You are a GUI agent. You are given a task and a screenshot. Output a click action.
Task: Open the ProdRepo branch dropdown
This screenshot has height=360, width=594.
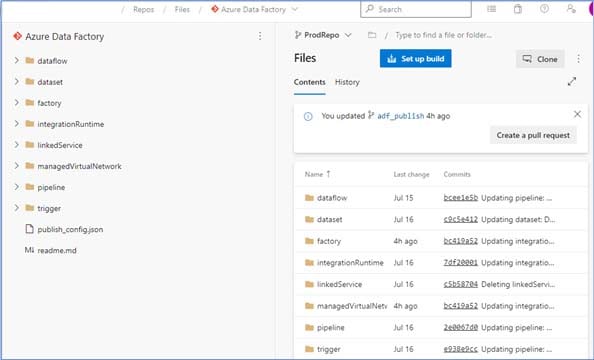pyautogui.click(x=323, y=35)
